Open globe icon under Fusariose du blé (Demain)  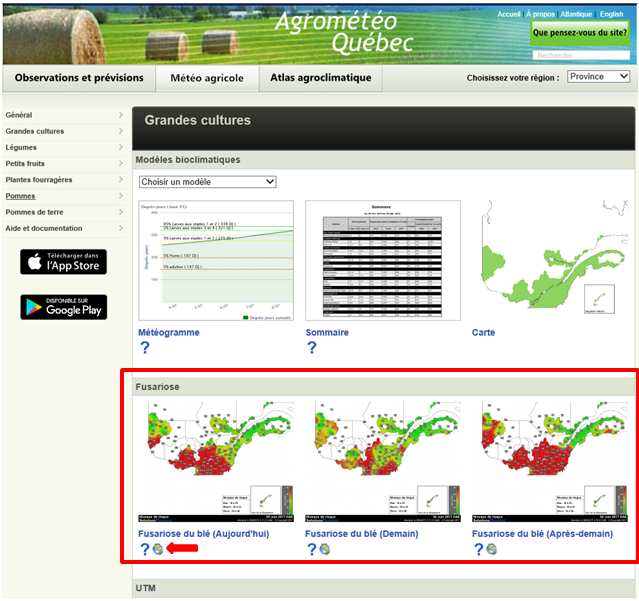pos(325,550)
